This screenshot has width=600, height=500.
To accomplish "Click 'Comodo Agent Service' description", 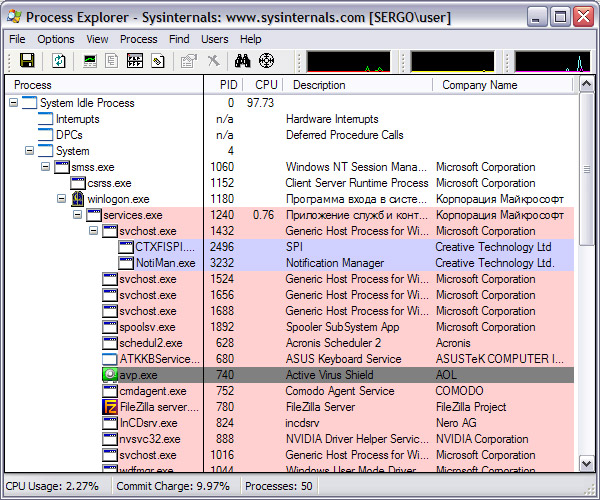I will click(340, 391).
